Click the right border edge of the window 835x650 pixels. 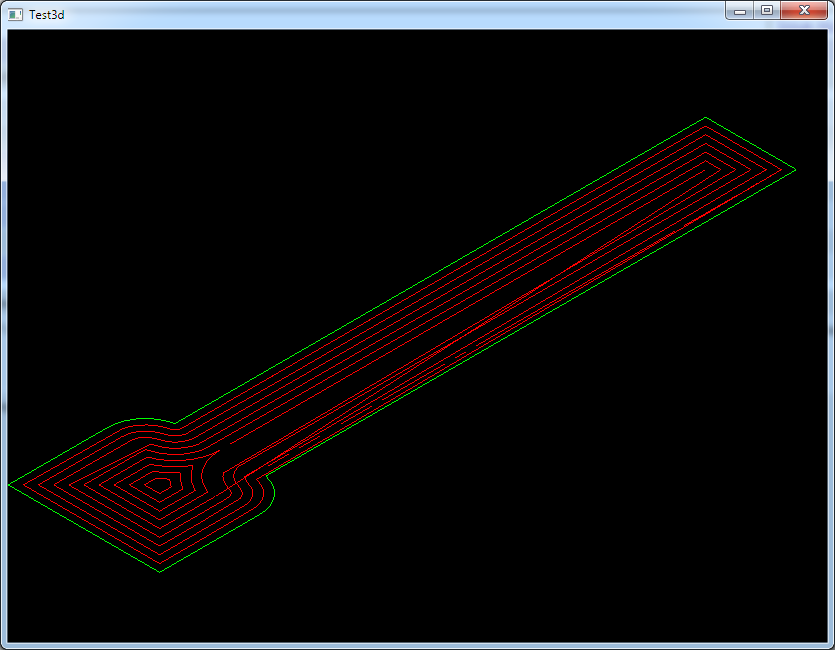point(831,330)
